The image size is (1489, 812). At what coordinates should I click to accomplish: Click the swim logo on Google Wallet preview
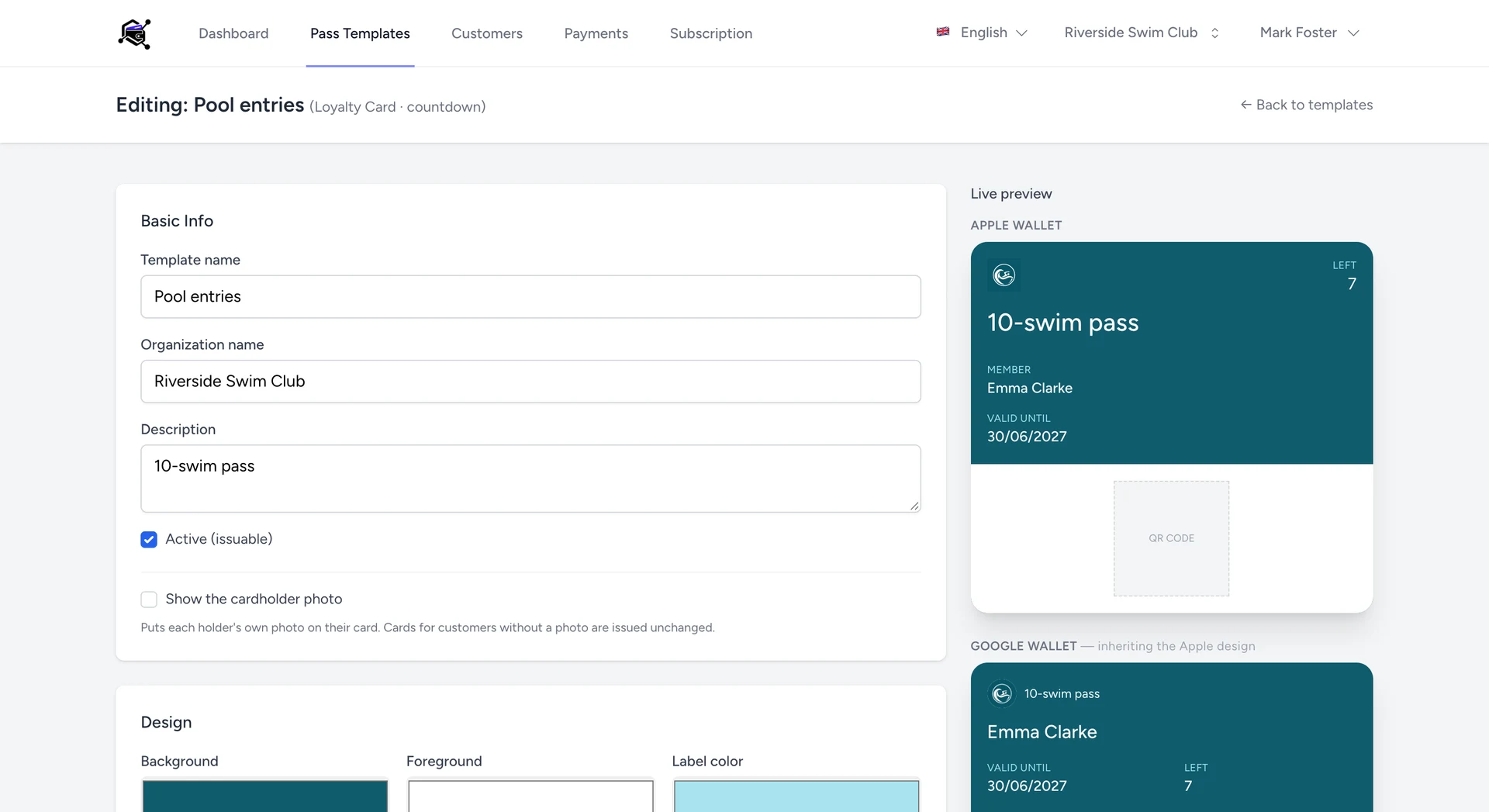click(x=1002, y=693)
